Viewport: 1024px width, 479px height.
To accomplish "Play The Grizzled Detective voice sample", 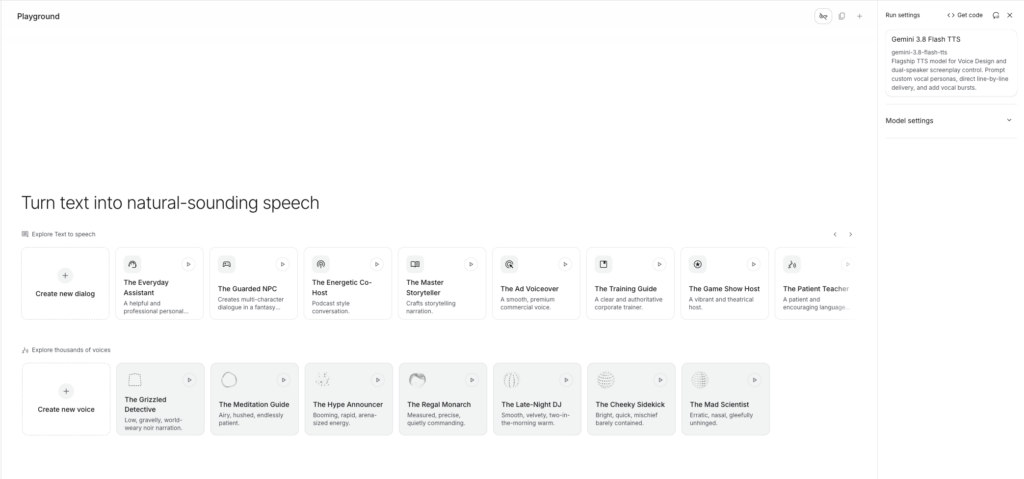I will click(189, 380).
